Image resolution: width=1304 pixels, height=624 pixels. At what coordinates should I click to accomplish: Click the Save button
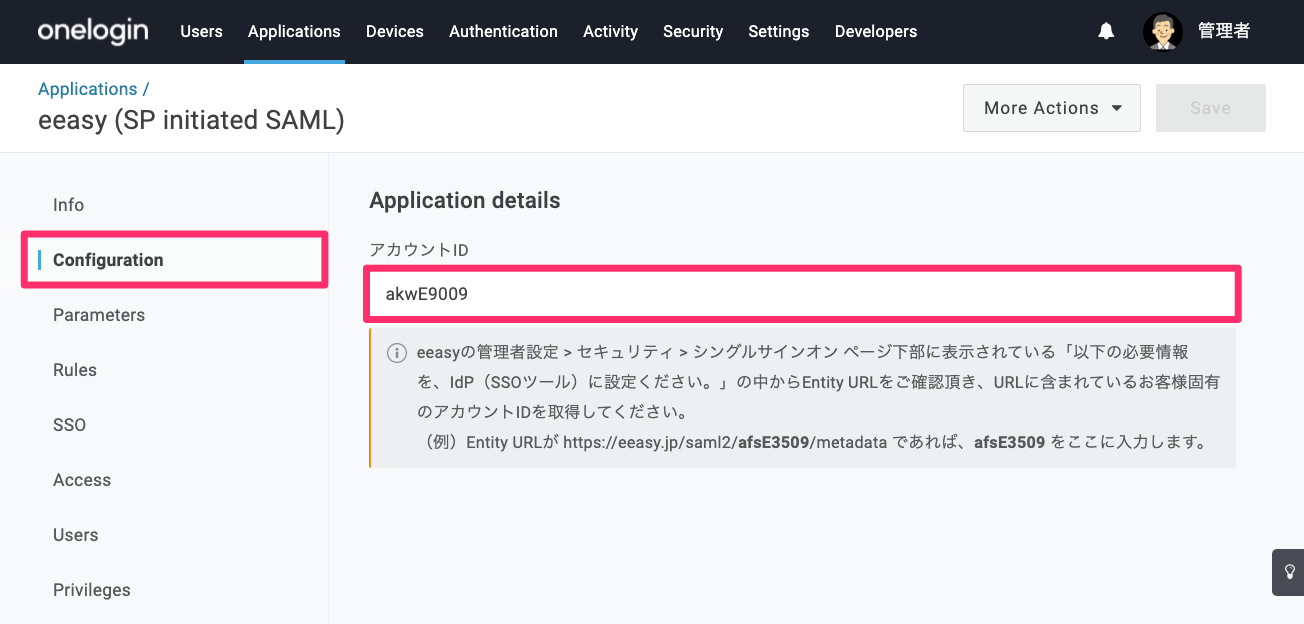point(1210,108)
